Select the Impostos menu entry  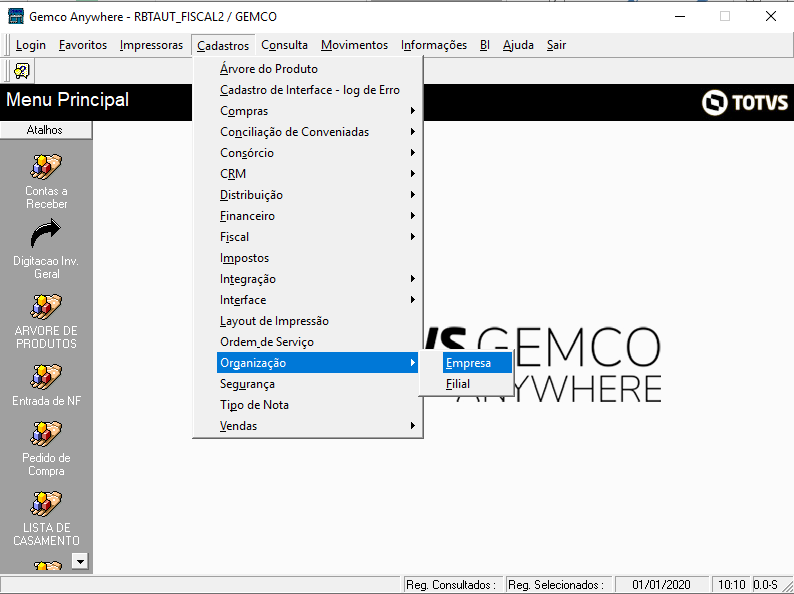pyautogui.click(x=317, y=258)
